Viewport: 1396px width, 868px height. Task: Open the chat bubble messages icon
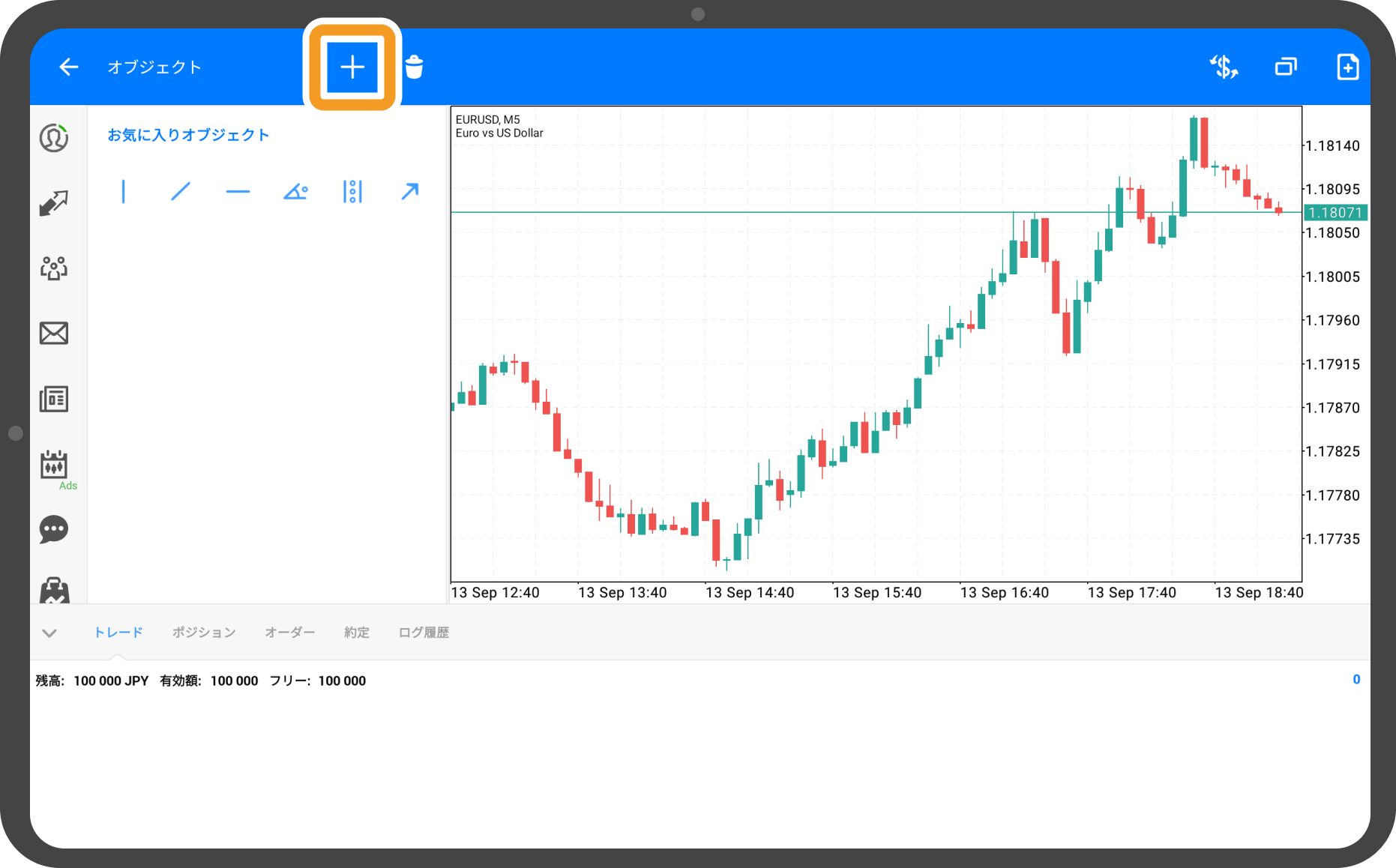click(x=54, y=529)
